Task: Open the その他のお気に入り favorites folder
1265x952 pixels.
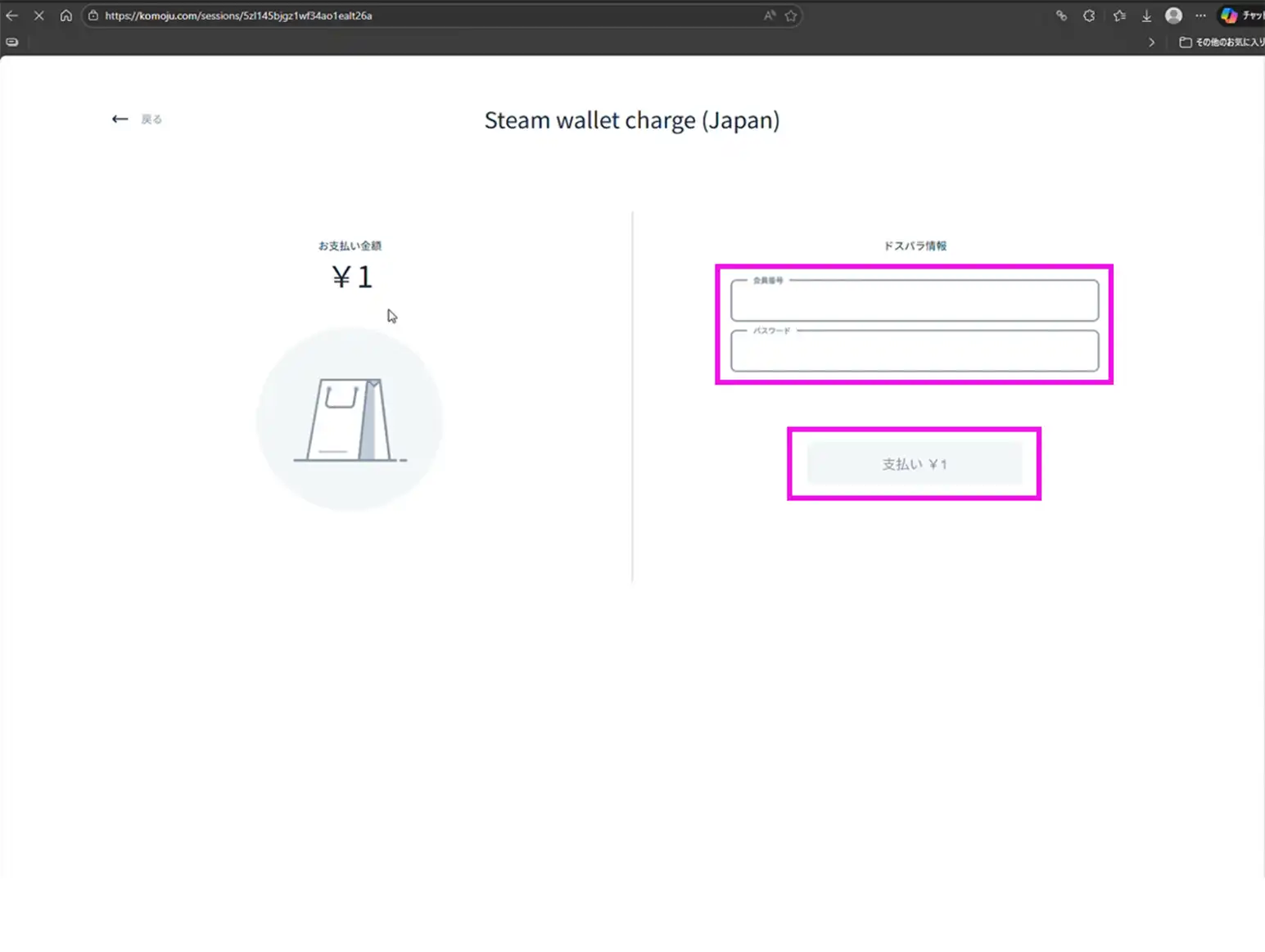Action: click(x=1222, y=42)
